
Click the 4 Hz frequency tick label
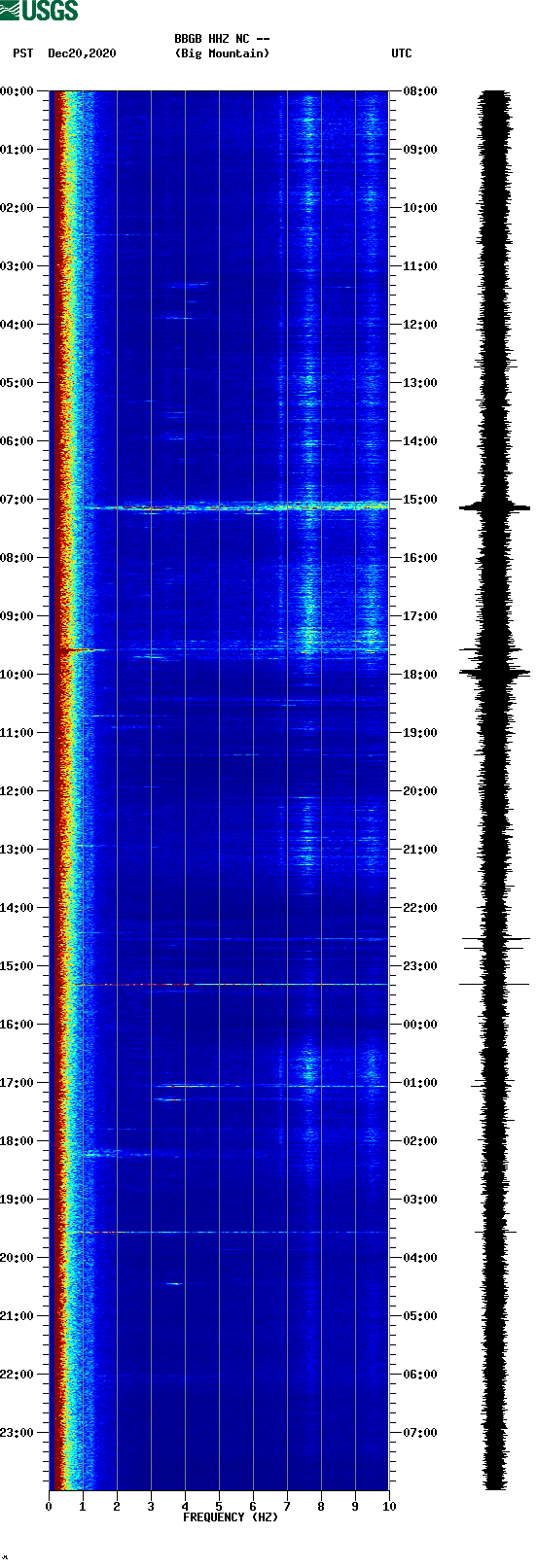tap(185, 1507)
